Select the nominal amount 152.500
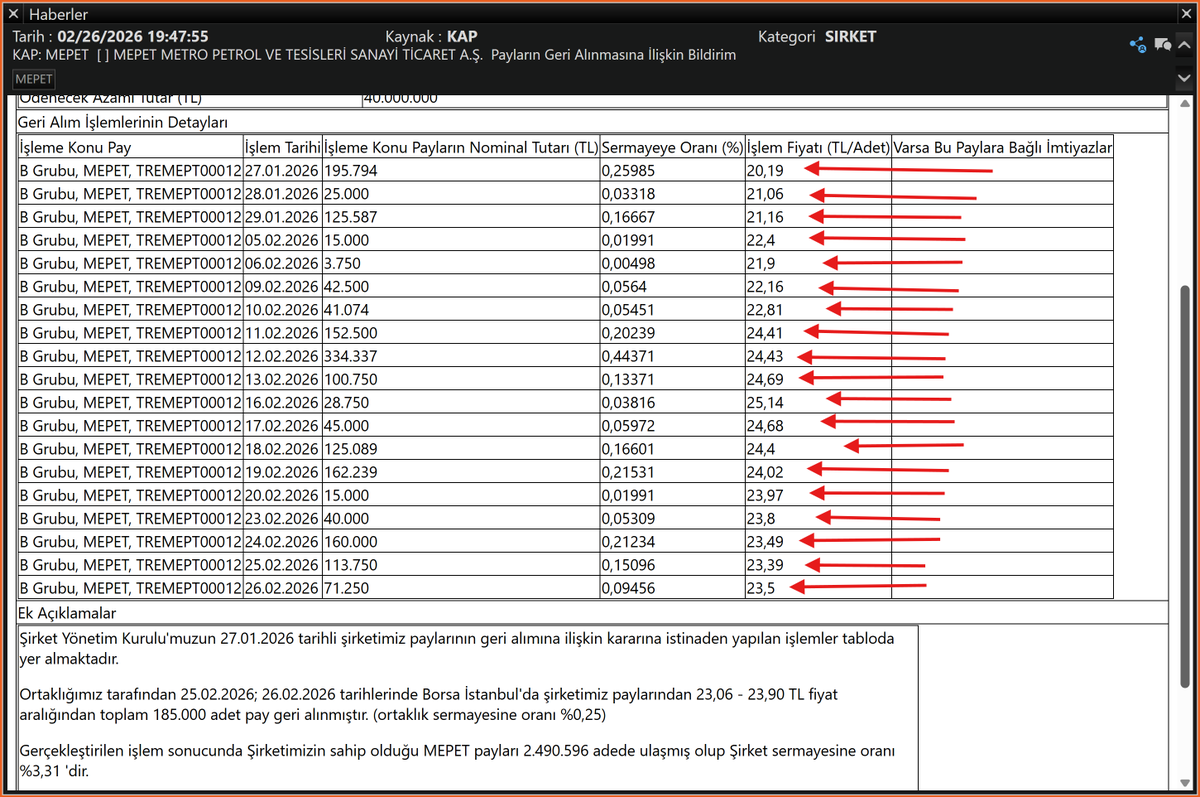This screenshot has height=797, width=1200. pyautogui.click(x=461, y=333)
